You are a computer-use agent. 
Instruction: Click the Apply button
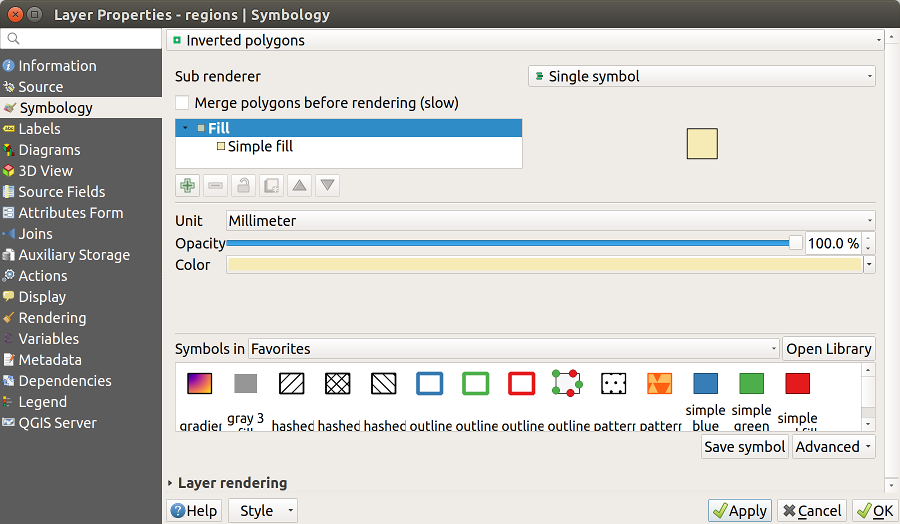coord(739,511)
